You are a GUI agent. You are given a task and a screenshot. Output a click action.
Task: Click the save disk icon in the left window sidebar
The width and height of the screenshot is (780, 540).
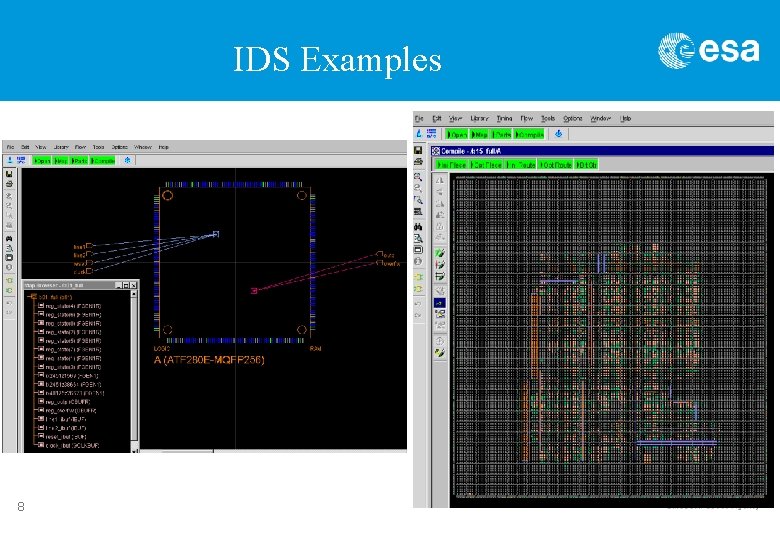coord(9,174)
